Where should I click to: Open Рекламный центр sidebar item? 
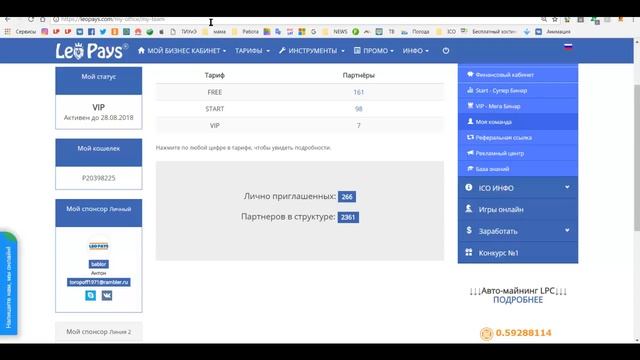(x=518, y=153)
